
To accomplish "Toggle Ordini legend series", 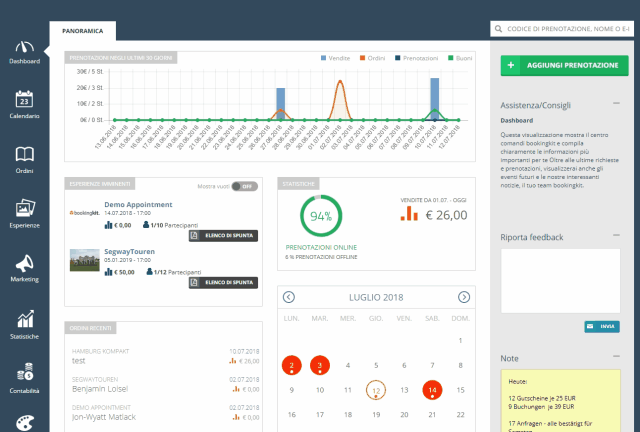I will (x=372, y=58).
